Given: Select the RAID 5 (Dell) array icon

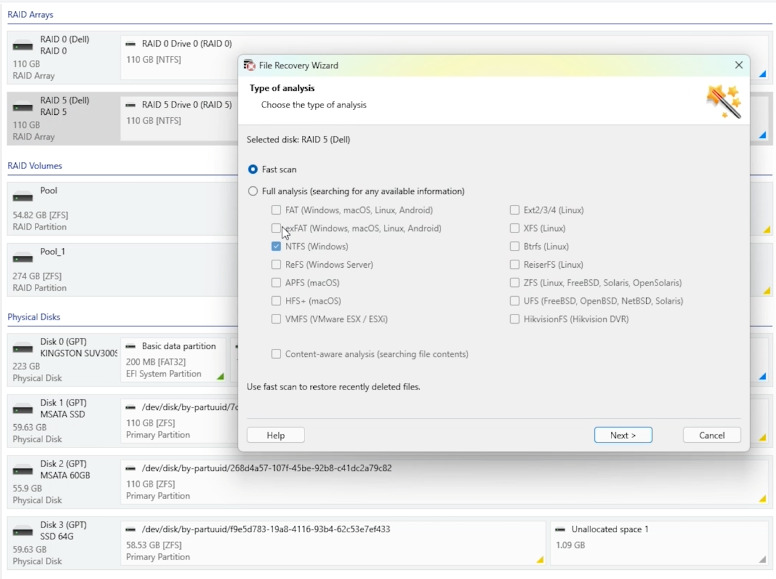Looking at the screenshot, I should (x=23, y=107).
